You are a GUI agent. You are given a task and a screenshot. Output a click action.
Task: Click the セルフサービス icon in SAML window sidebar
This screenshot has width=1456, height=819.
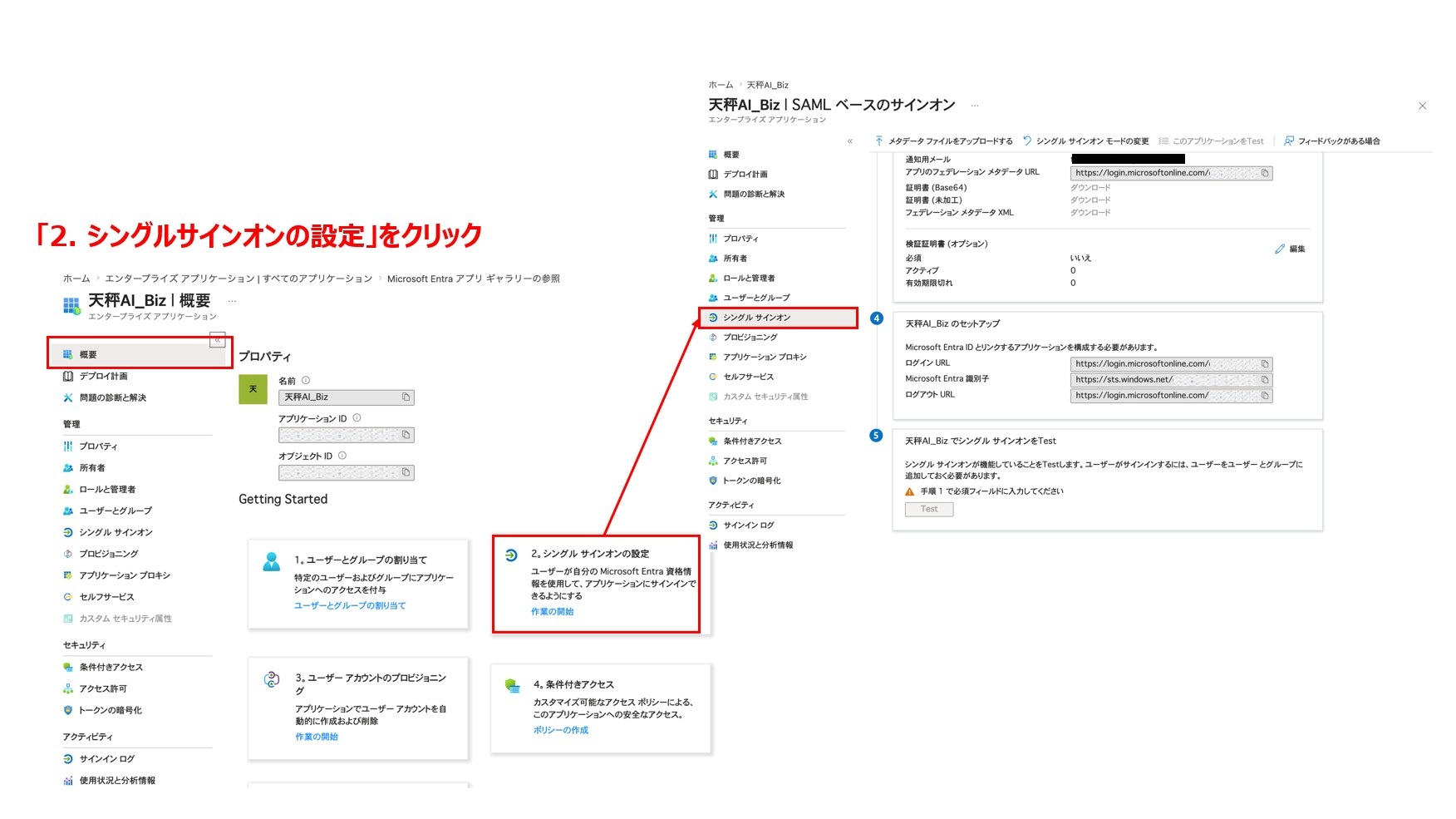pyautogui.click(x=713, y=377)
